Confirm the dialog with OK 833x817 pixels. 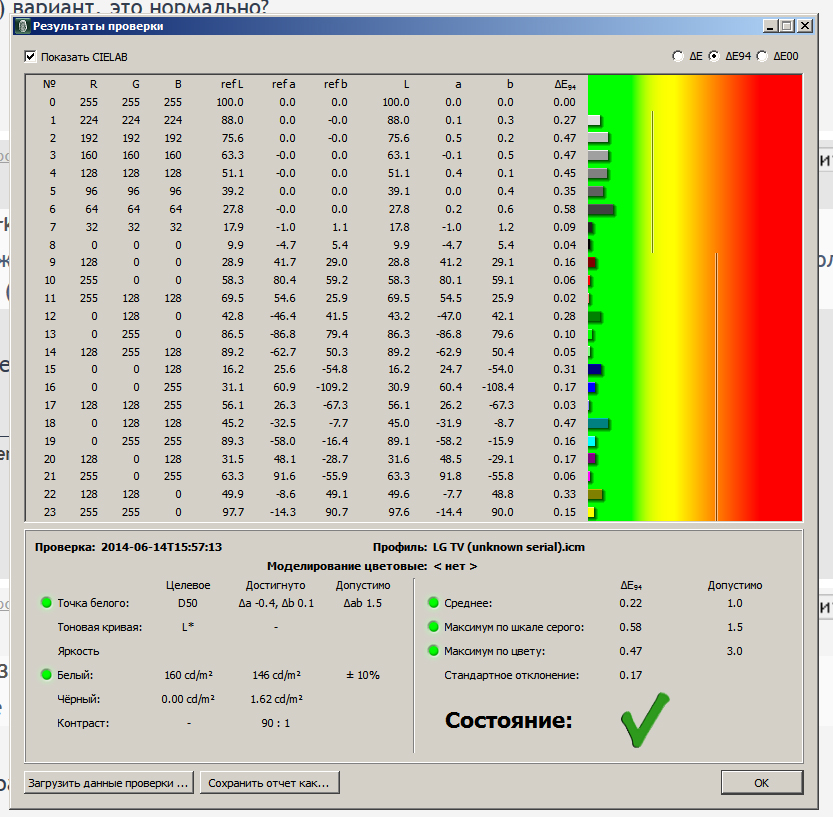coord(761,783)
